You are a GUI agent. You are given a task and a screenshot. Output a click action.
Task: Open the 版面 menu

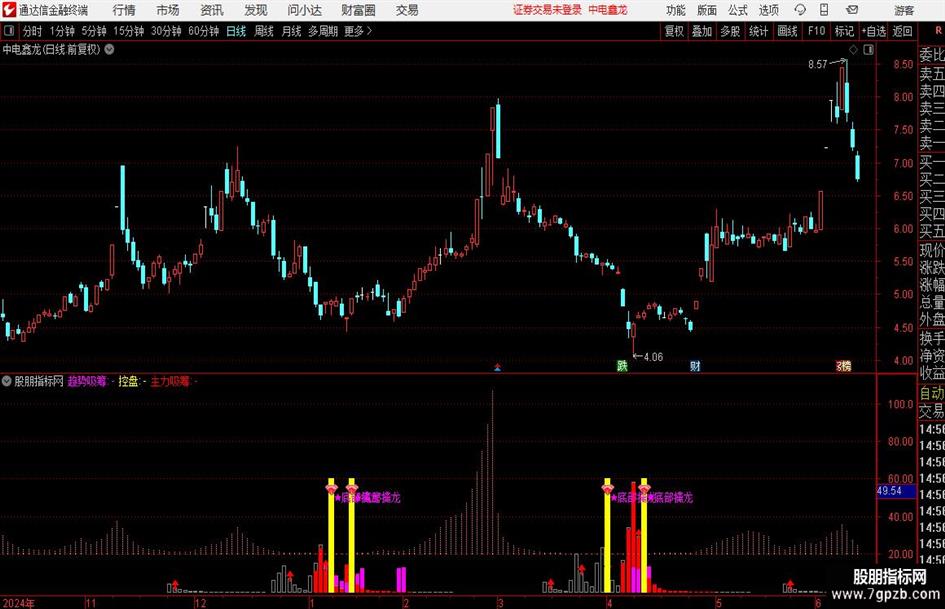click(x=706, y=10)
